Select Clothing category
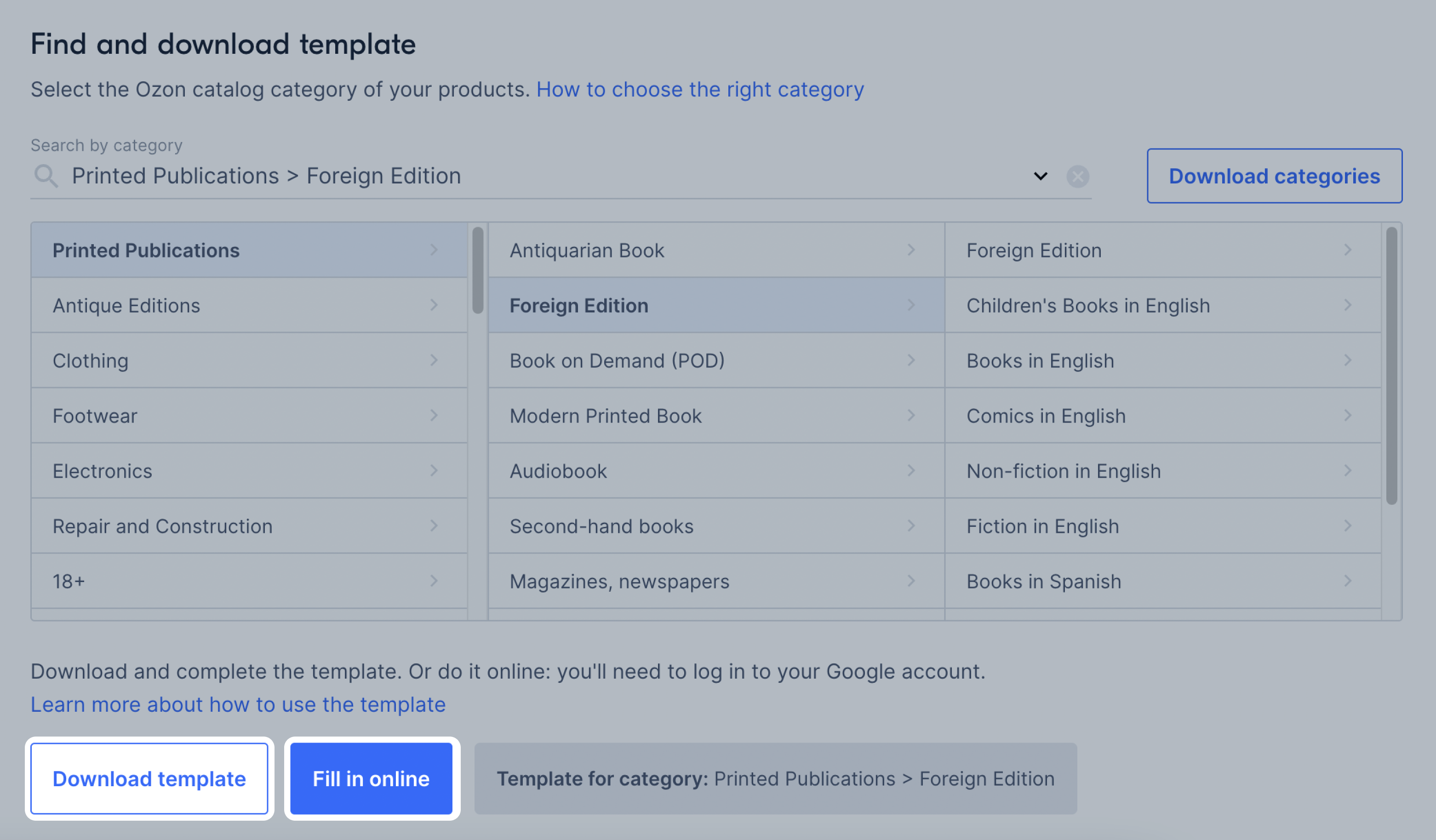The height and width of the screenshot is (840, 1436). click(x=249, y=361)
